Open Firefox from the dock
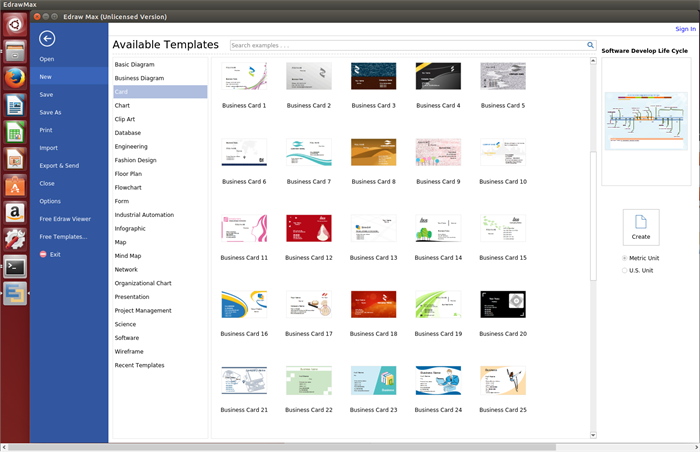 [14, 78]
